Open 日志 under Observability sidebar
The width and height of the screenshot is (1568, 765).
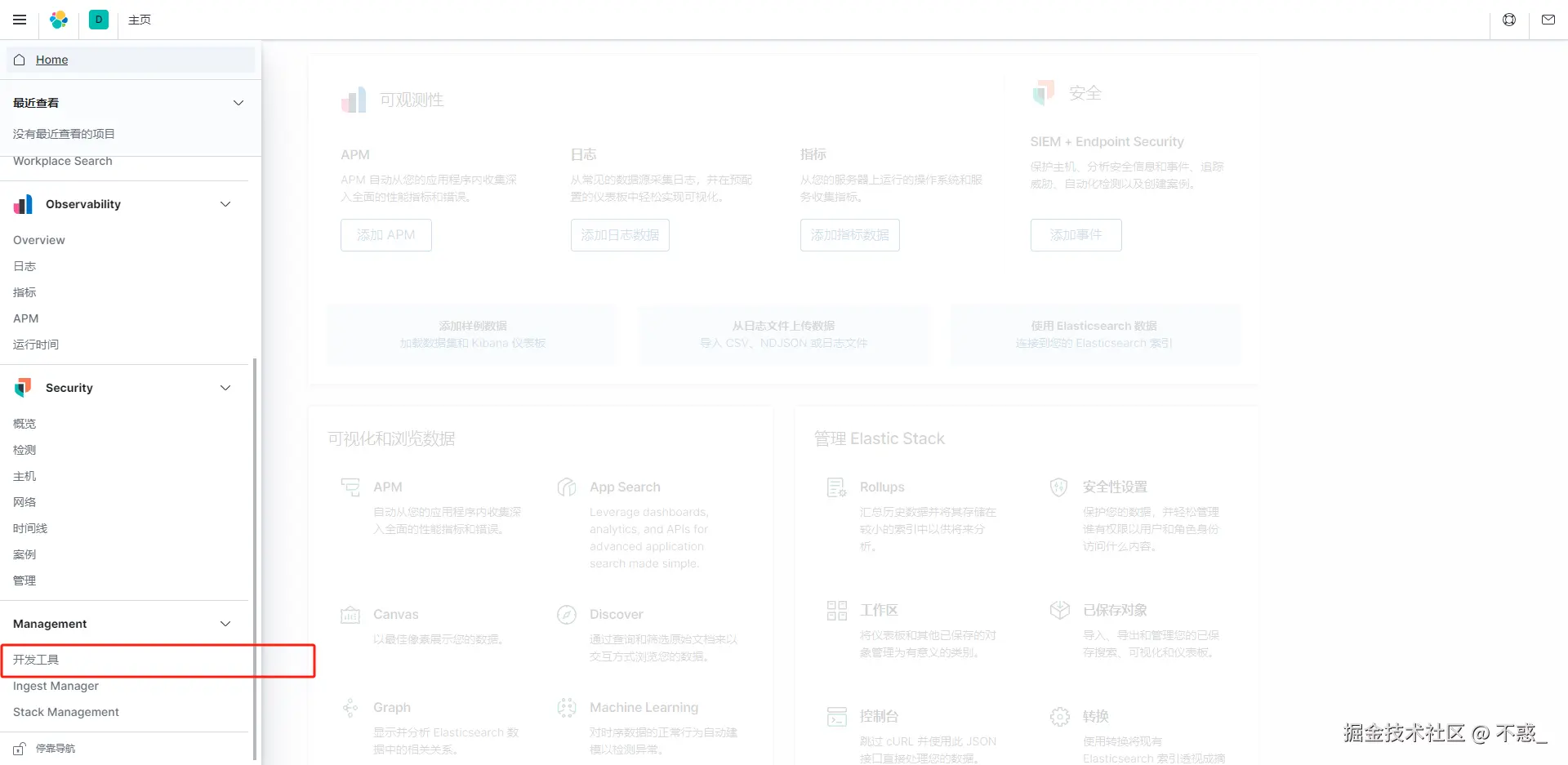click(x=24, y=266)
